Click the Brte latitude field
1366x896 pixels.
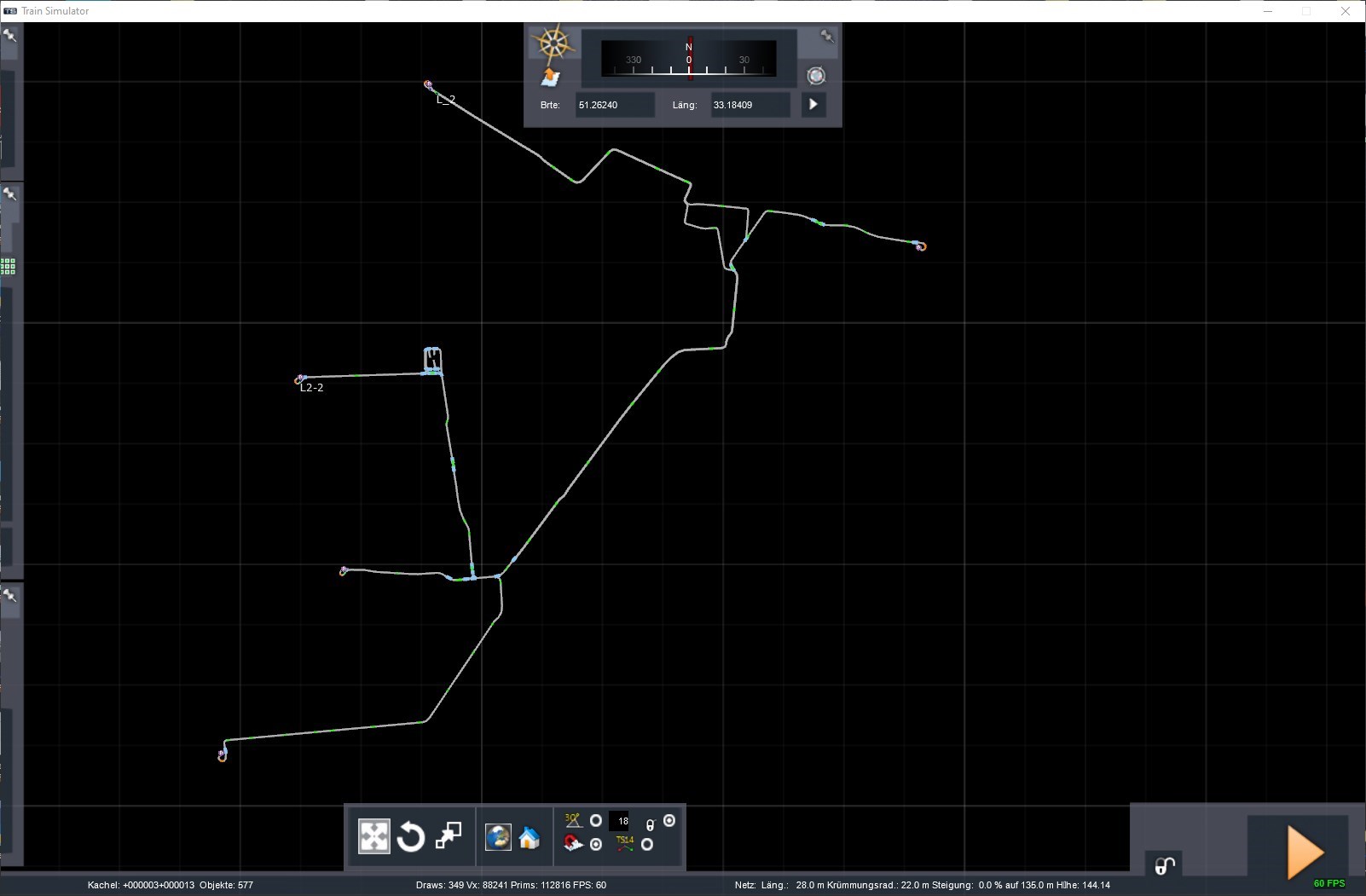click(x=615, y=105)
